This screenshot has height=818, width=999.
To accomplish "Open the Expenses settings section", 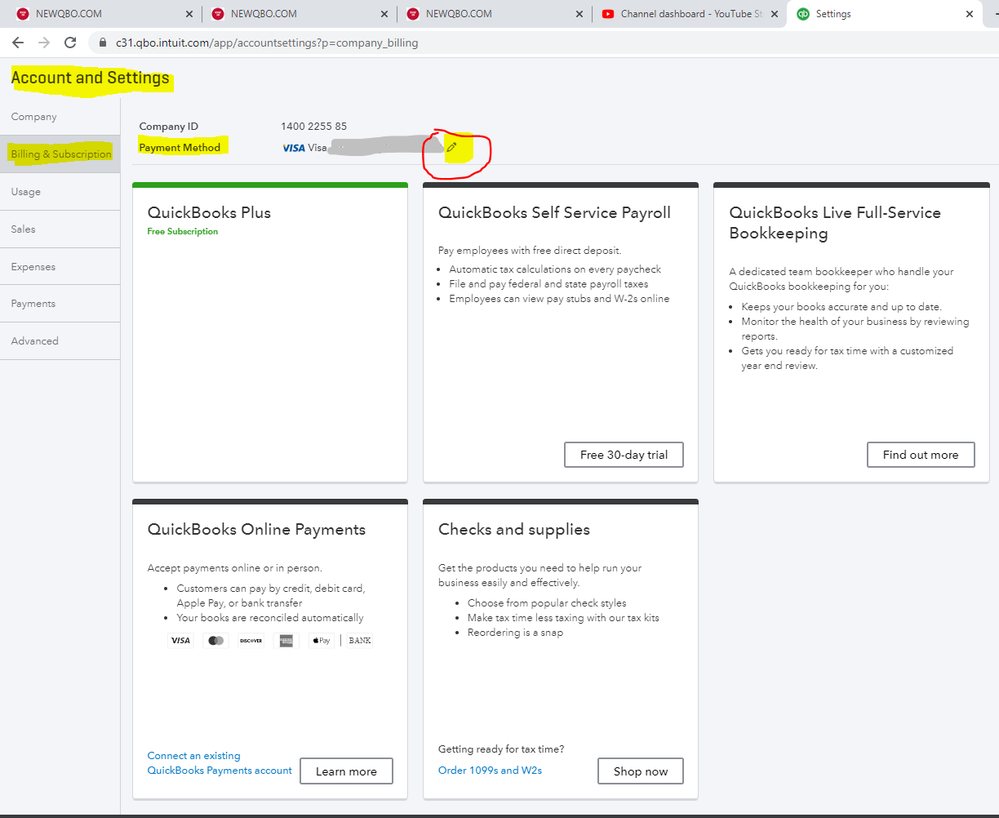I will tap(60, 266).
